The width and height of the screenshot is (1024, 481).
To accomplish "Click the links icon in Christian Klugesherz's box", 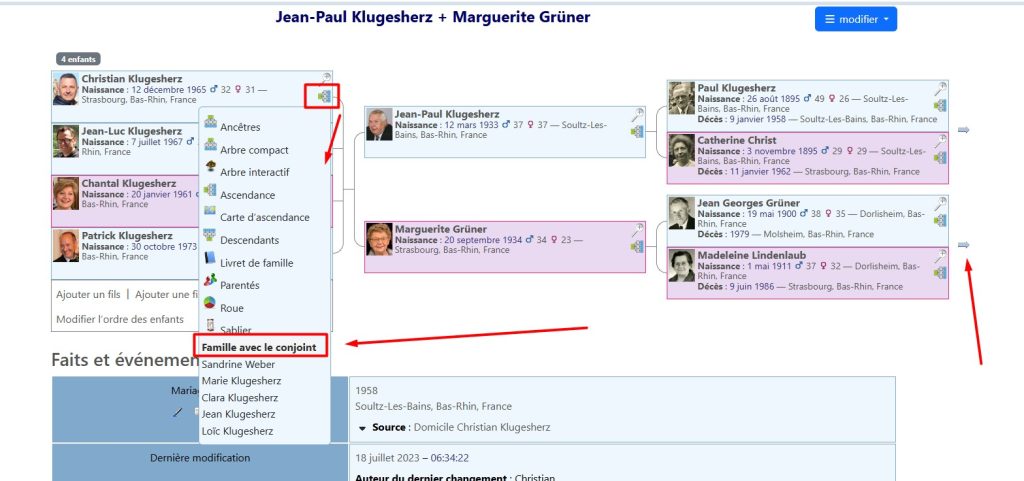I will [x=324, y=96].
